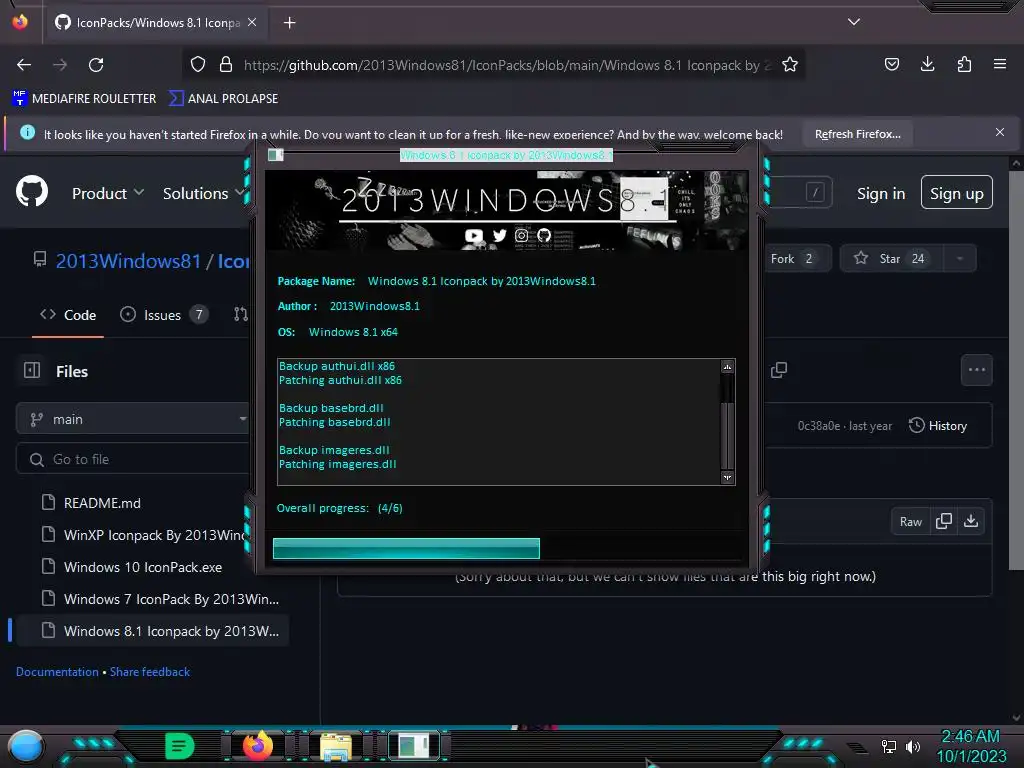The width and height of the screenshot is (1024, 768).
Task: Open green notes app on taskbar
Action: coord(180,746)
